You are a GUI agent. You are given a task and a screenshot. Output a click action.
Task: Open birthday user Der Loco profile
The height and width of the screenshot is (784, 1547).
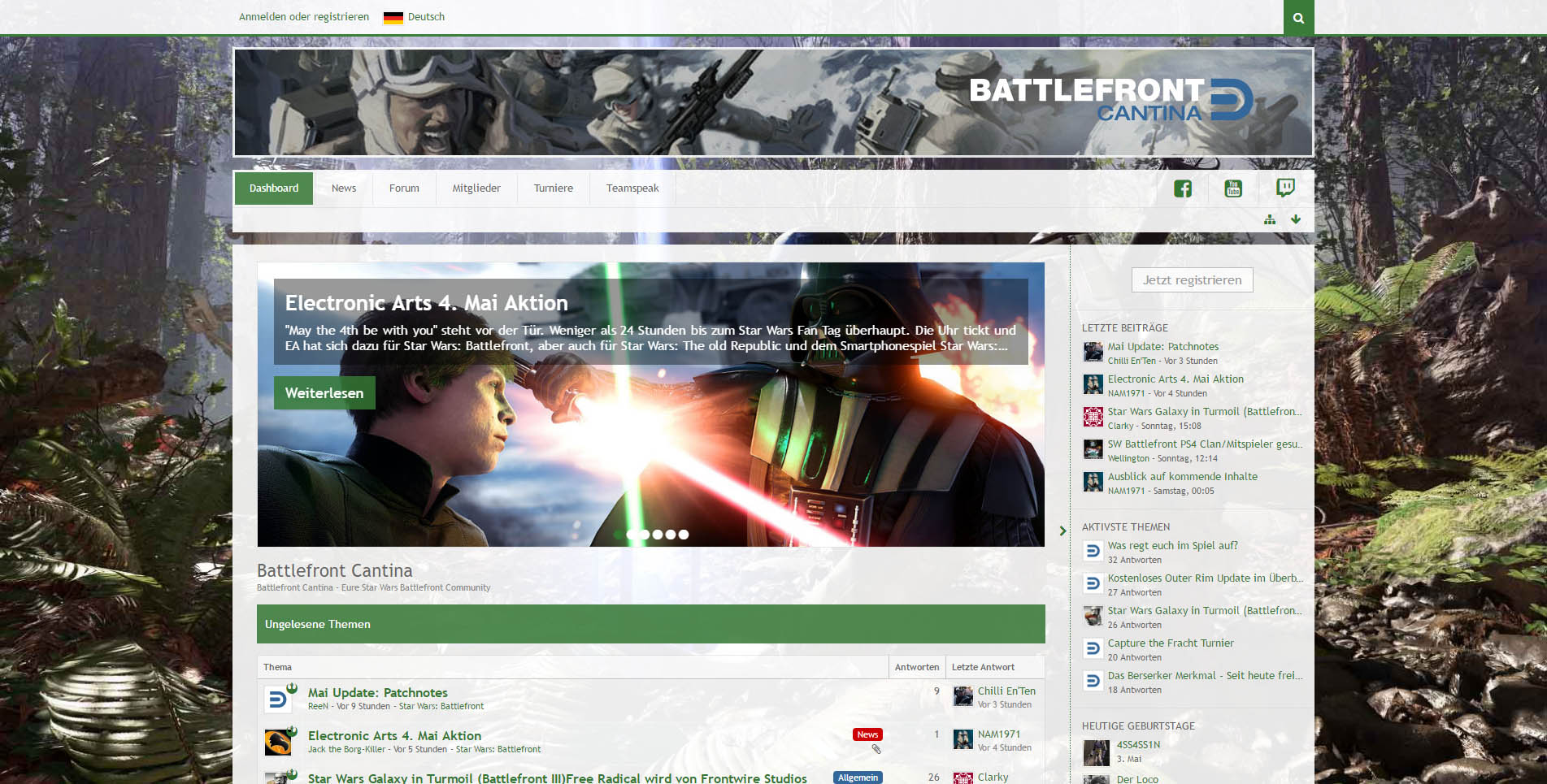point(1137,779)
